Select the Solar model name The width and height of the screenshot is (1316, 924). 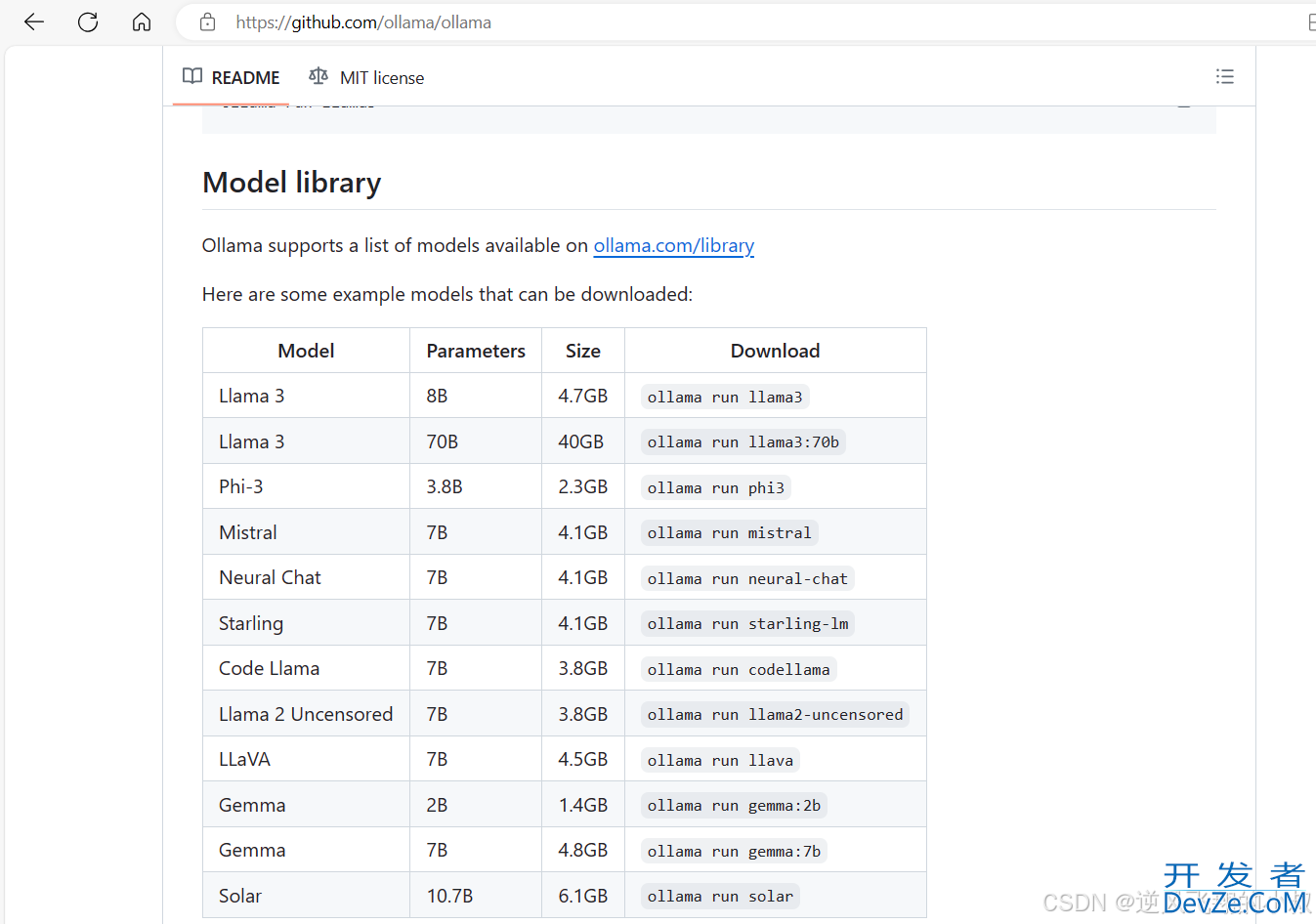(x=240, y=896)
